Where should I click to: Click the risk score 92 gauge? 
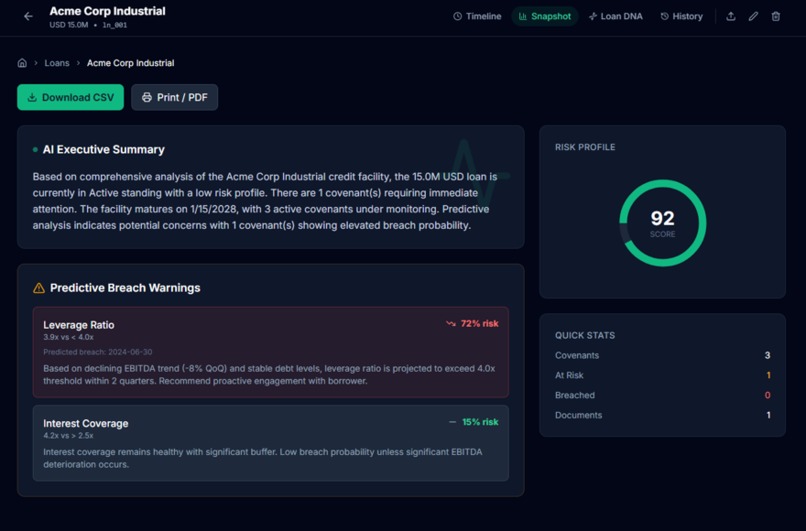[663, 223]
